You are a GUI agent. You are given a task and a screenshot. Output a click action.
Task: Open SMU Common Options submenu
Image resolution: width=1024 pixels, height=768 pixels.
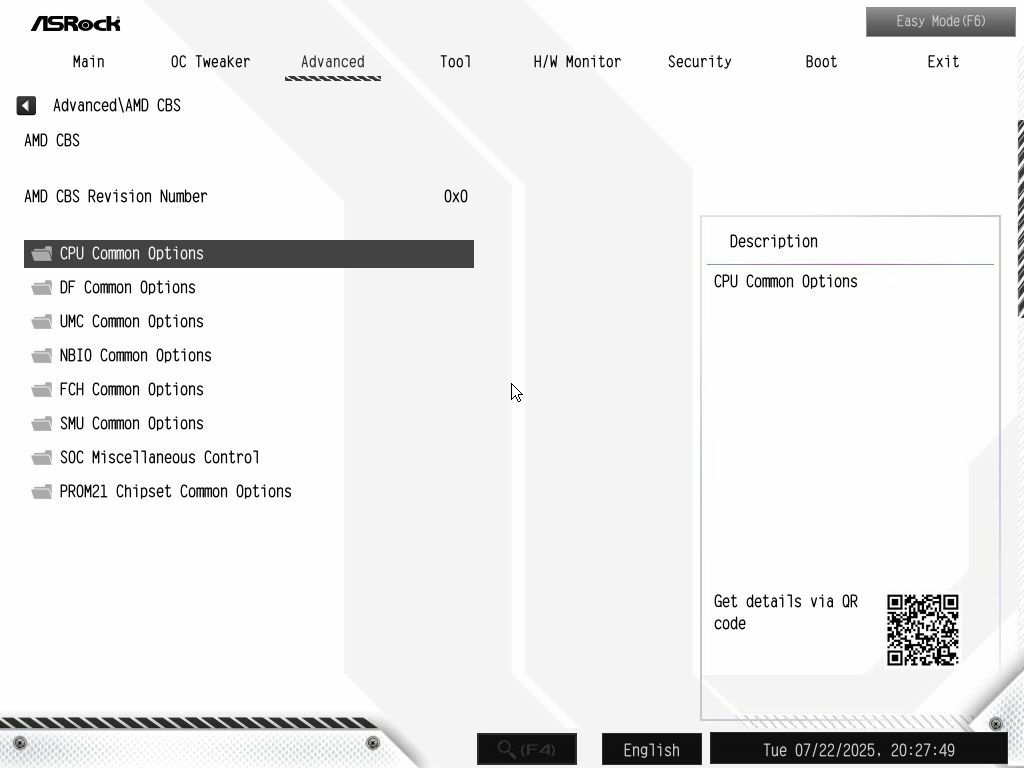(x=249, y=423)
